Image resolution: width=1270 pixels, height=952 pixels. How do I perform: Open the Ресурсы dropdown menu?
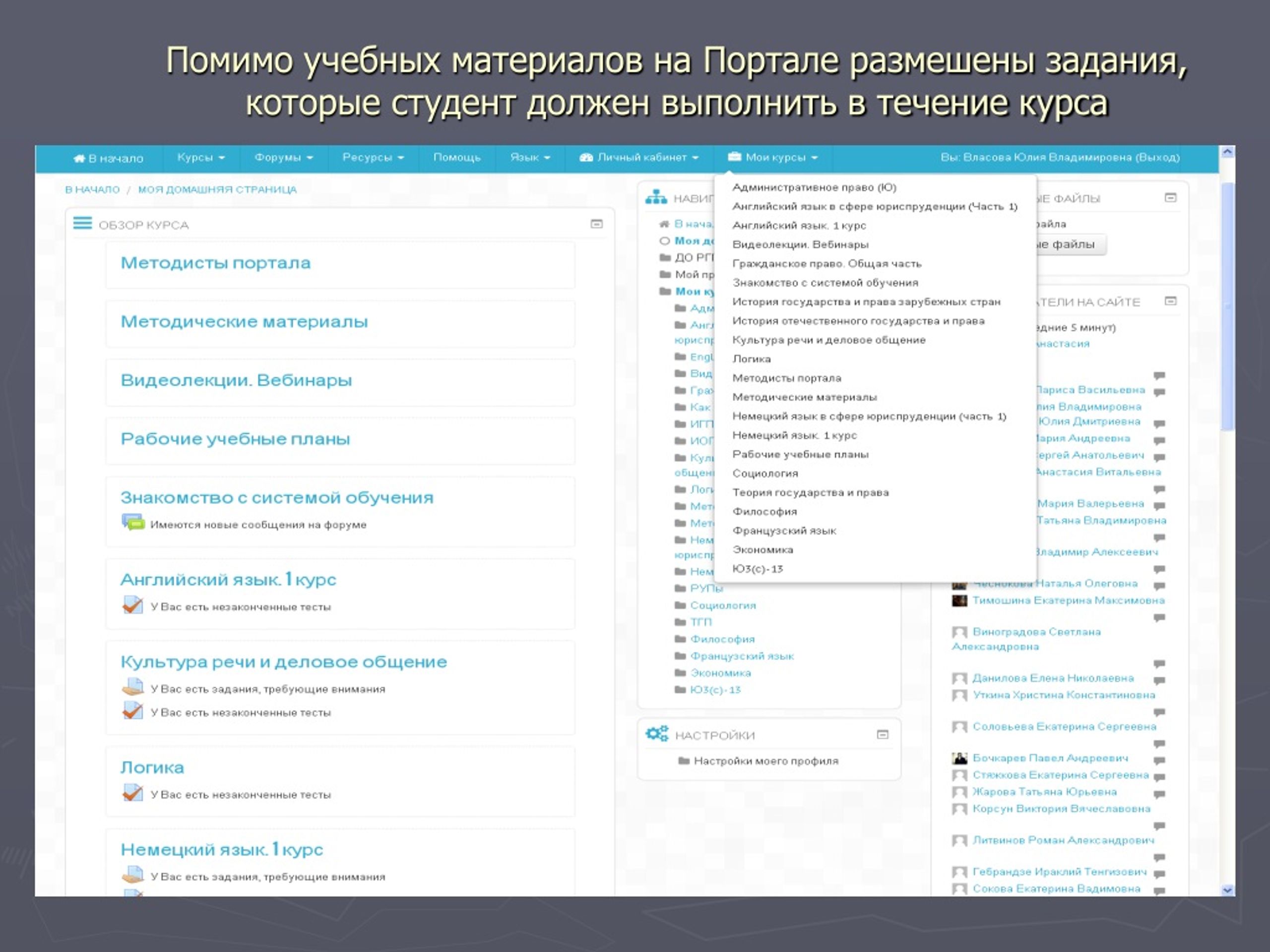click(373, 157)
